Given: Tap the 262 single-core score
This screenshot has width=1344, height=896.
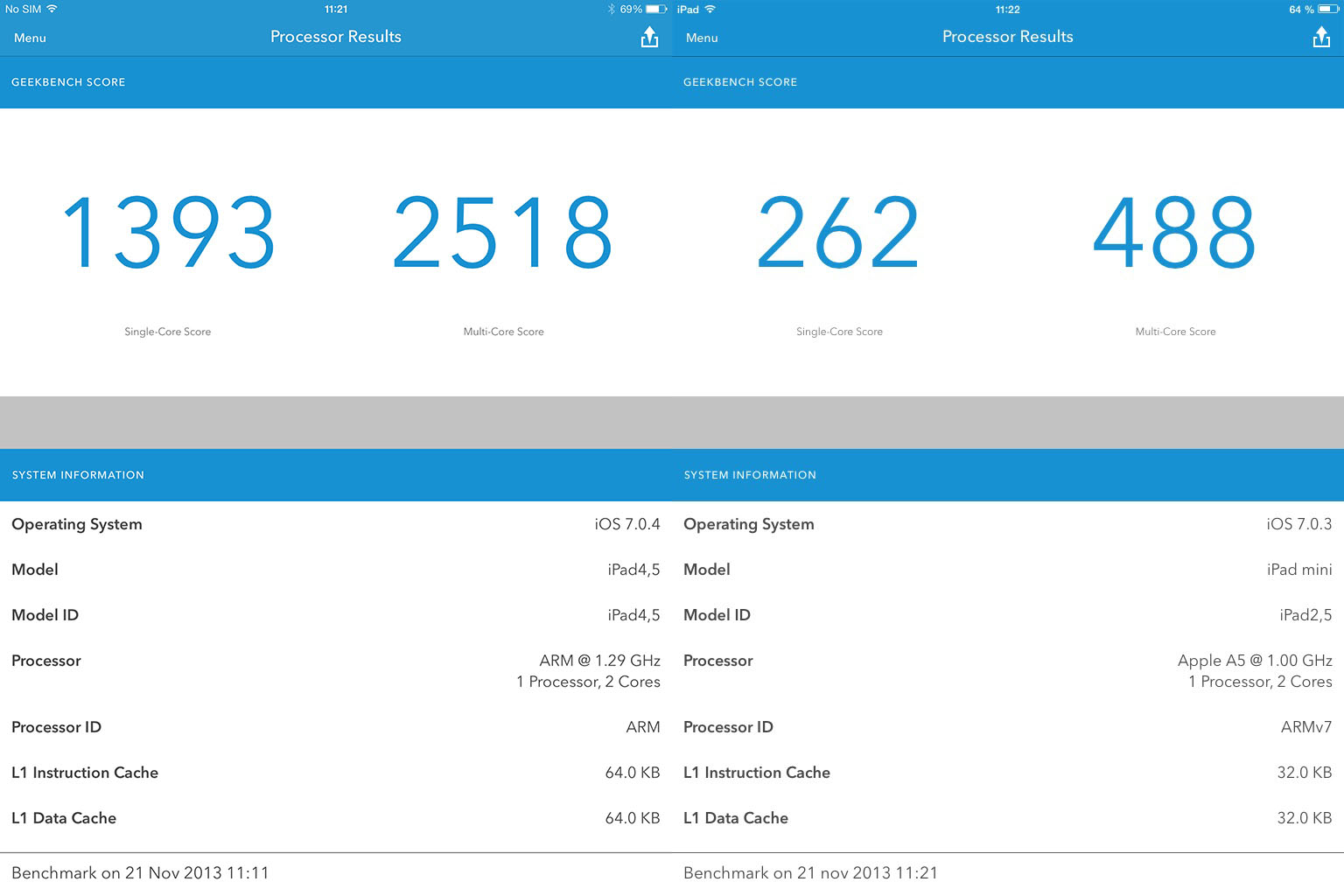Looking at the screenshot, I should coord(839,233).
